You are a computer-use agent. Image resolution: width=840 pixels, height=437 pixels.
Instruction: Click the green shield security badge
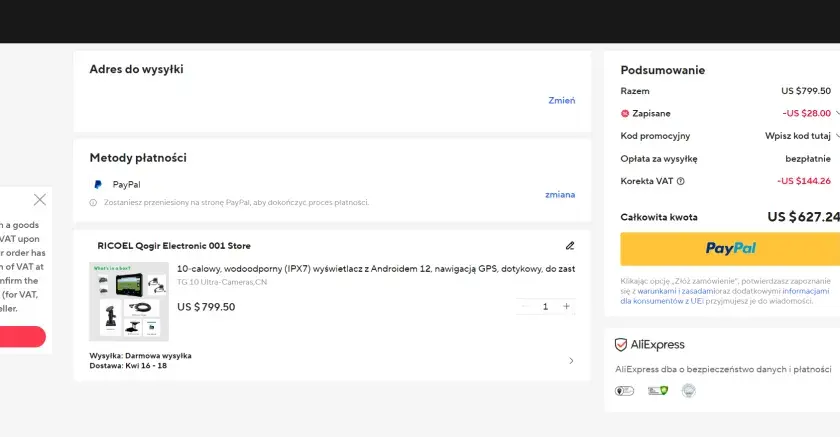pos(658,391)
